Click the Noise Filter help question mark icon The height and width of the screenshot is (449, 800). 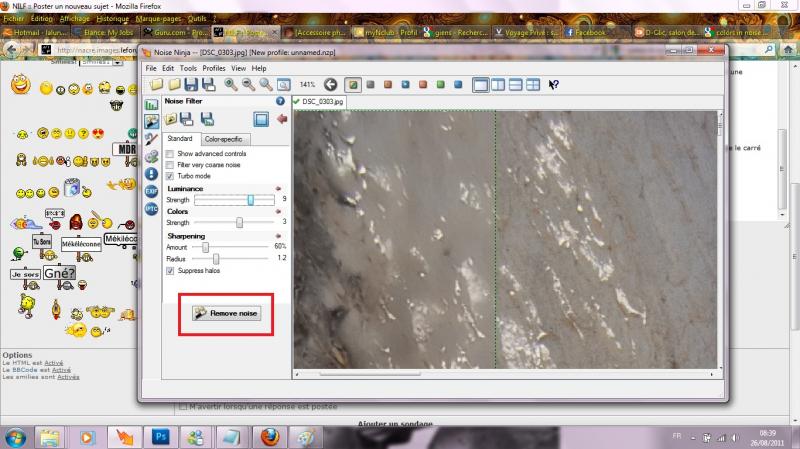click(280, 101)
